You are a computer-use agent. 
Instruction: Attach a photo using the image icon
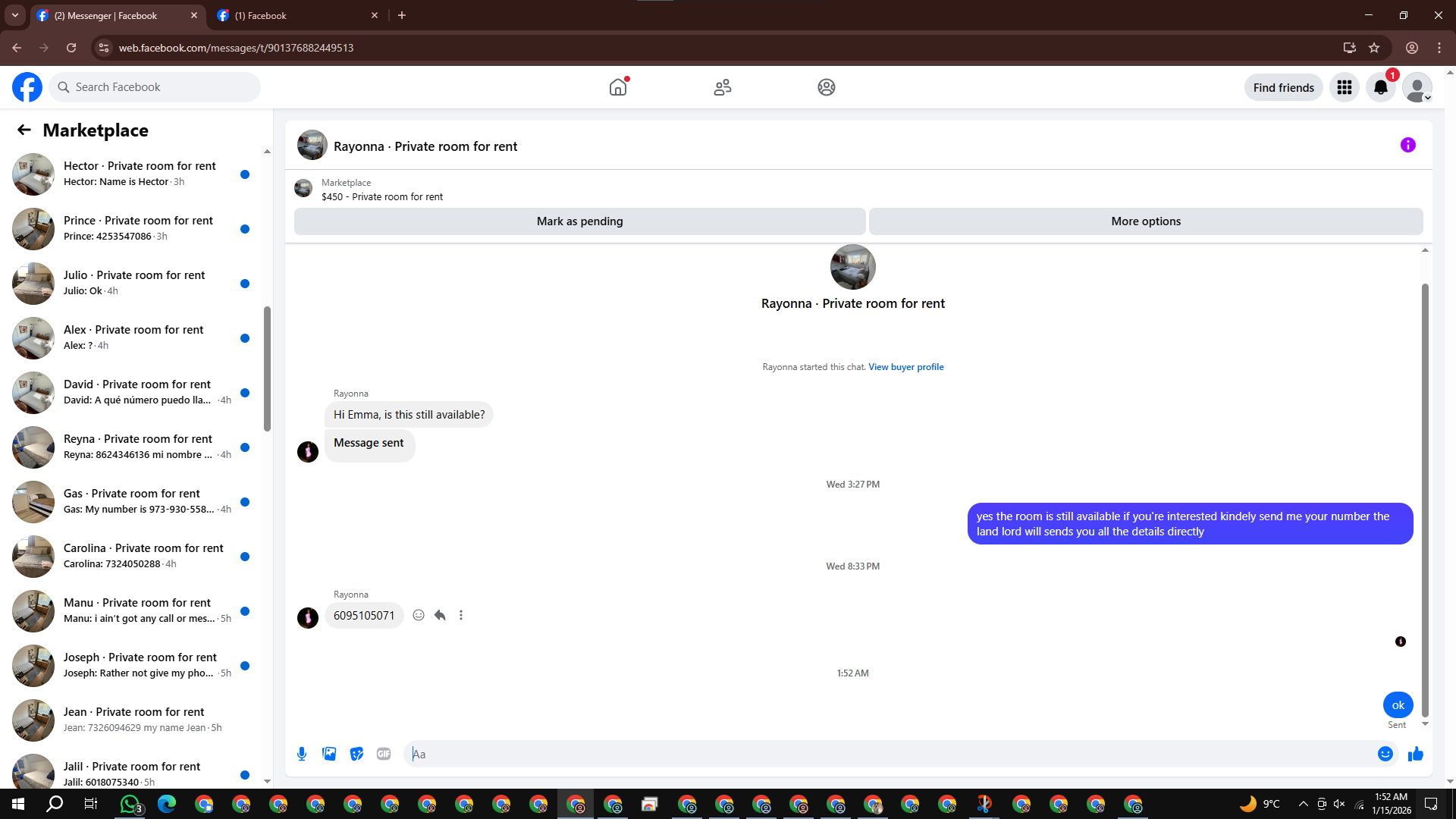pos(329,754)
